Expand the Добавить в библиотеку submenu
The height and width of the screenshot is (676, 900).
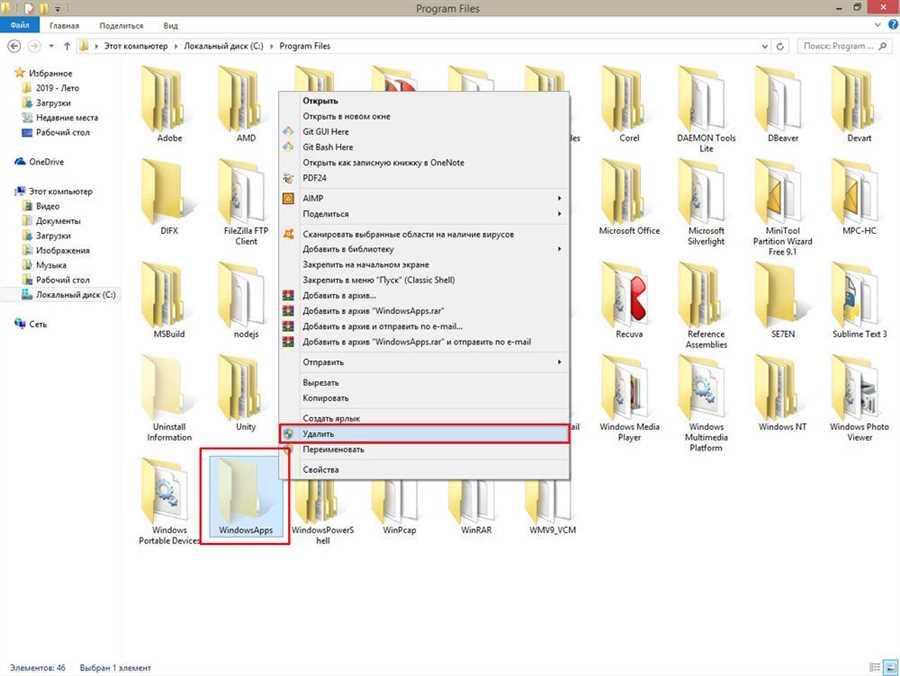[424, 249]
